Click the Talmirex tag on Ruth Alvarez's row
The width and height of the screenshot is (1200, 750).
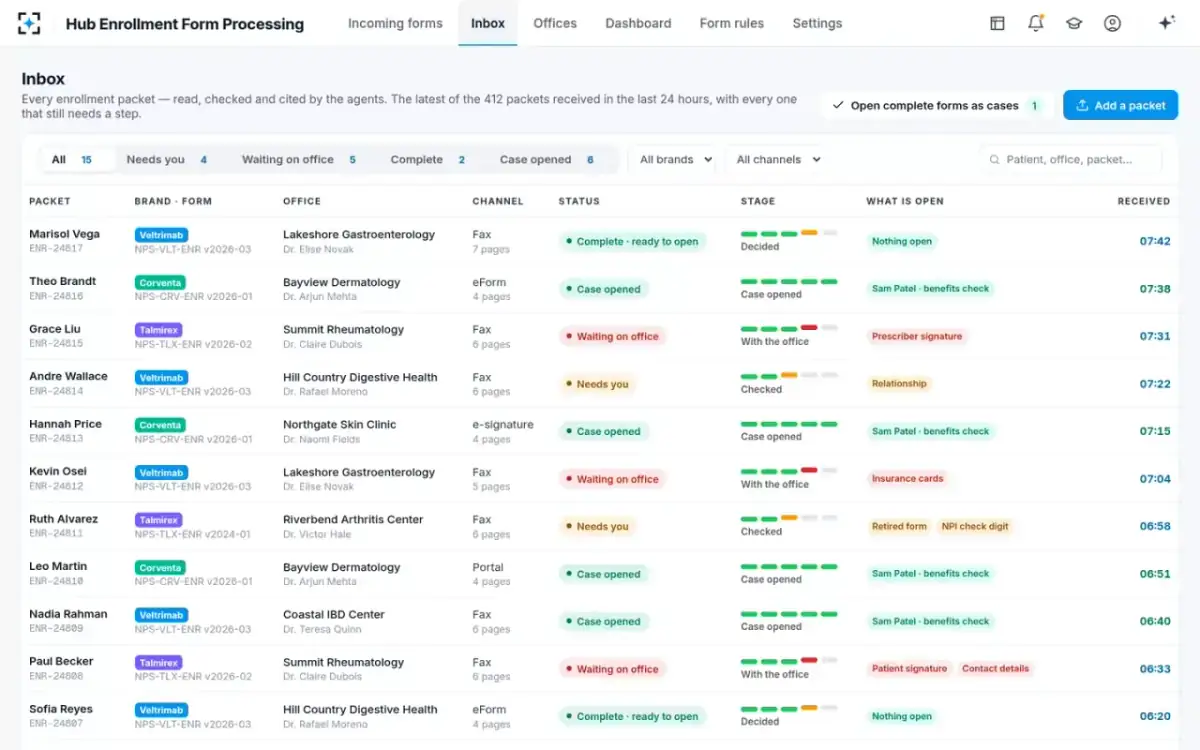pyautogui.click(x=158, y=520)
